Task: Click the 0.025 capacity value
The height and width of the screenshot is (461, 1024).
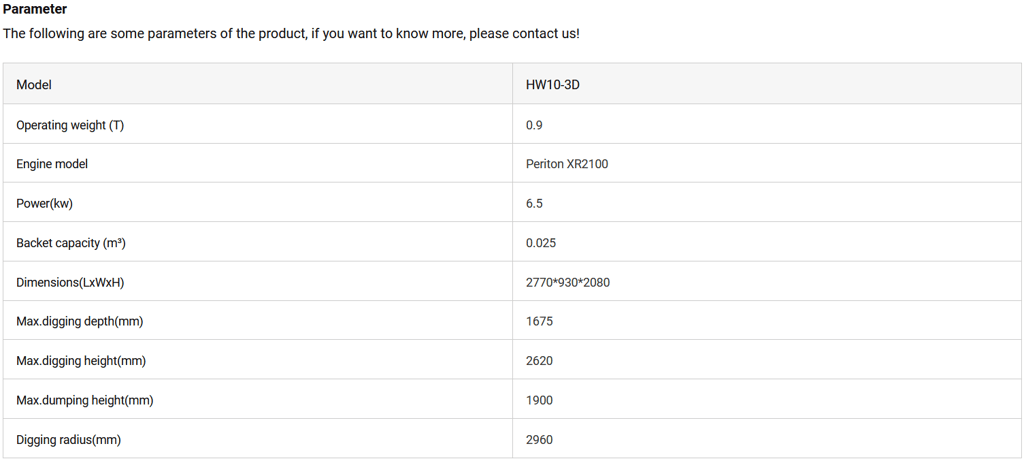Action: [x=540, y=243]
